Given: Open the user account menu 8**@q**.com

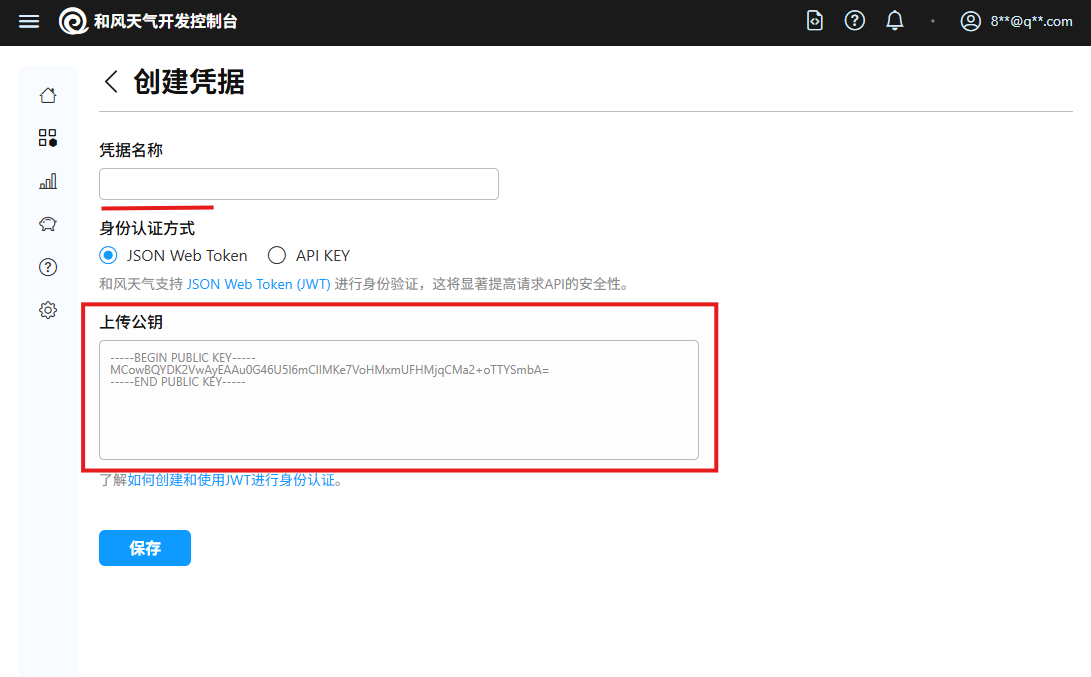Looking at the screenshot, I should [1016, 21].
